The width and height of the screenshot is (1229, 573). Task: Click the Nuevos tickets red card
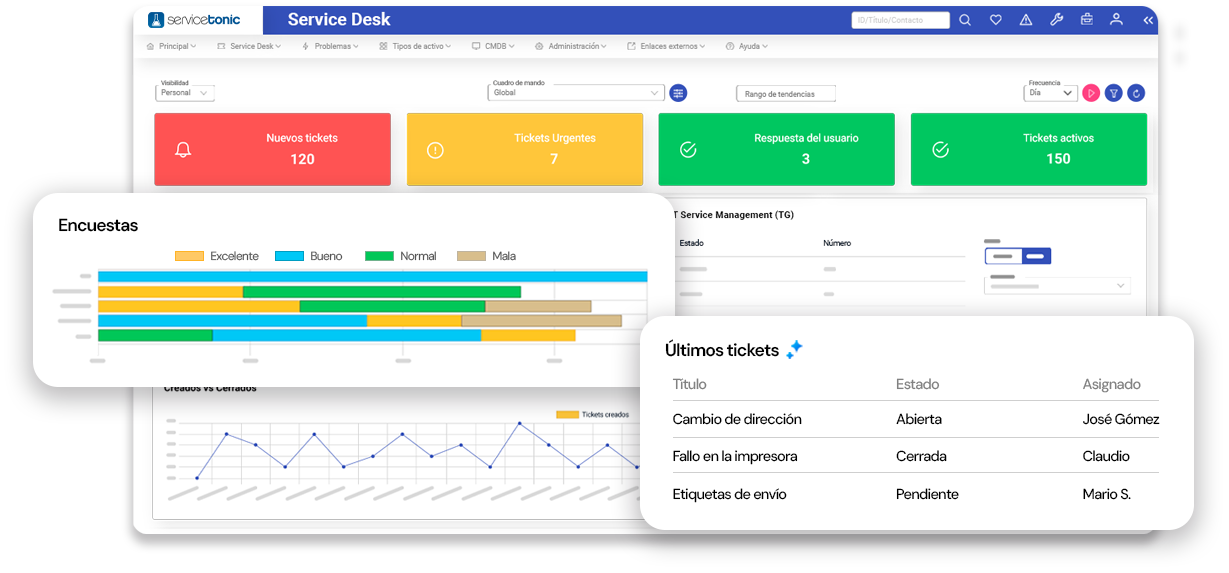pos(272,149)
